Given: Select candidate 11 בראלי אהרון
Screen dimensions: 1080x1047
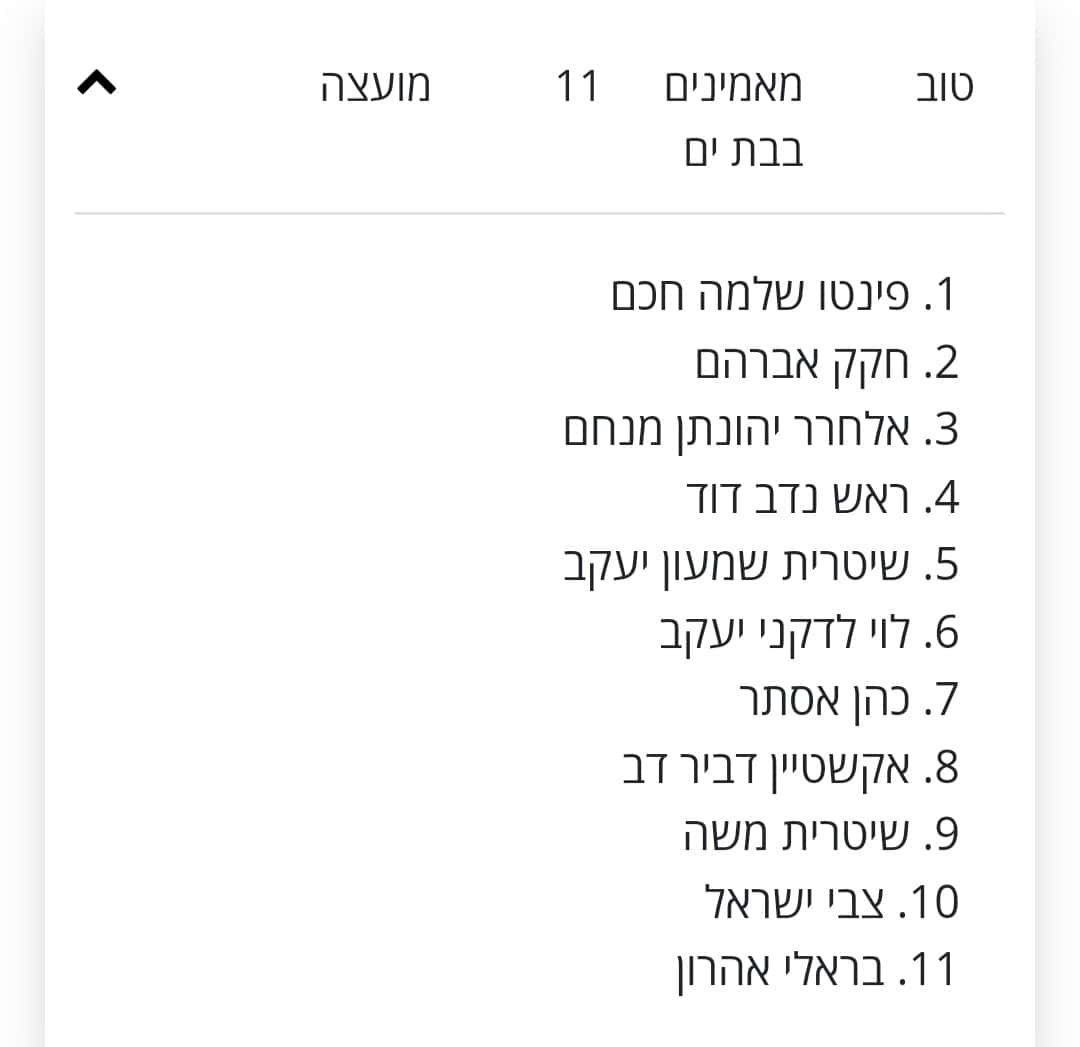Looking at the screenshot, I should point(817,971).
